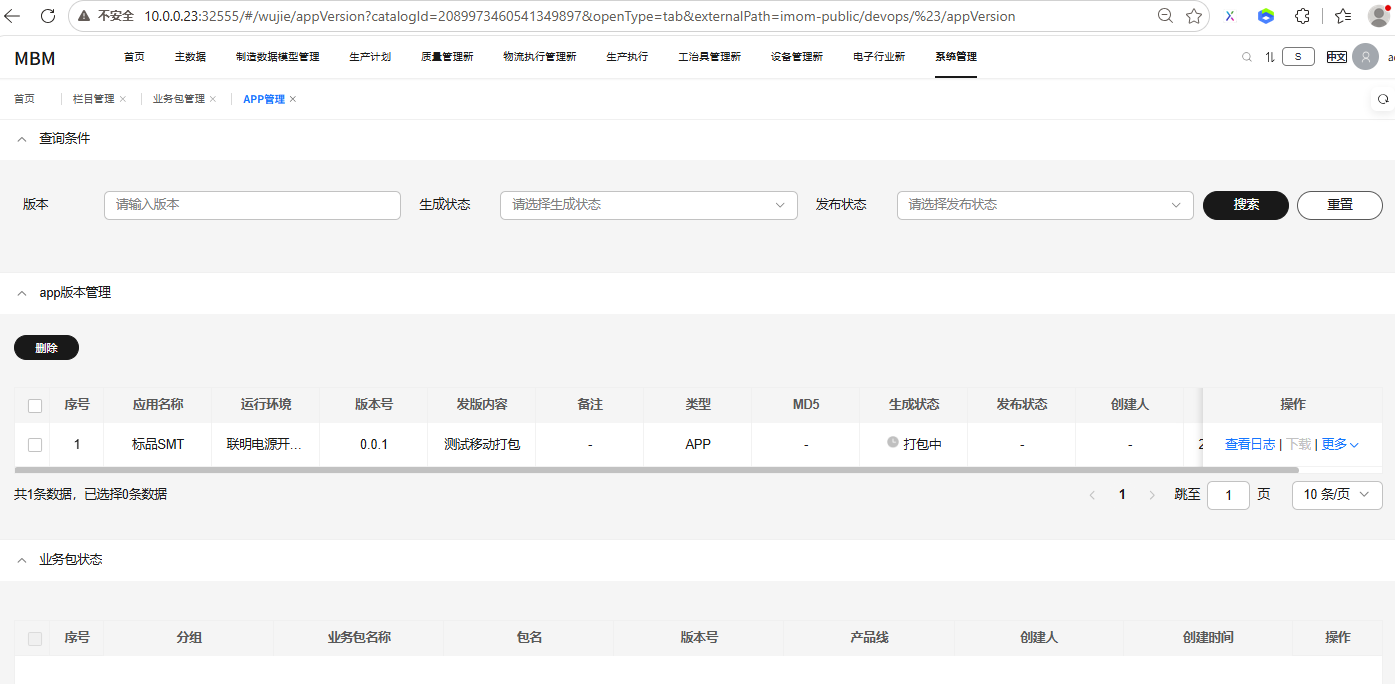Screen dimensions: 1395x684
Task: Close the 业务包管理 tab
Action: click(x=213, y=99)
